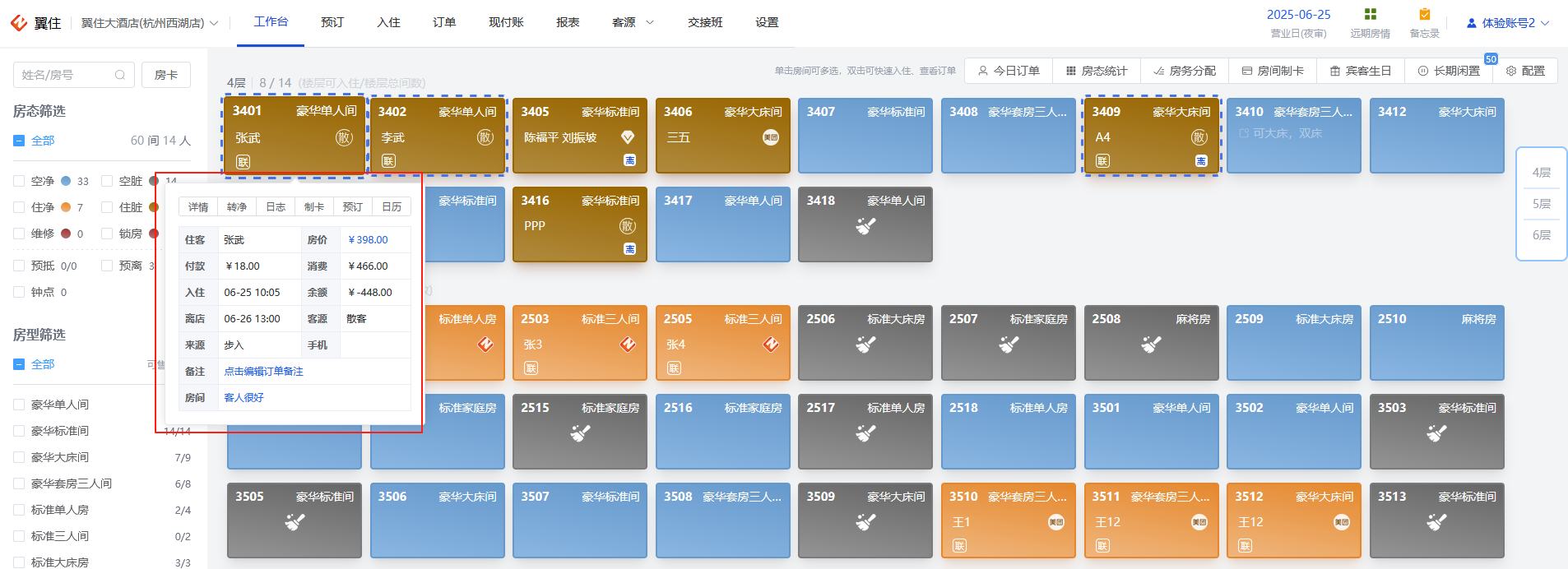Open the 设置 menu
The image size is (1568, 569).
(x=767, y=22)
